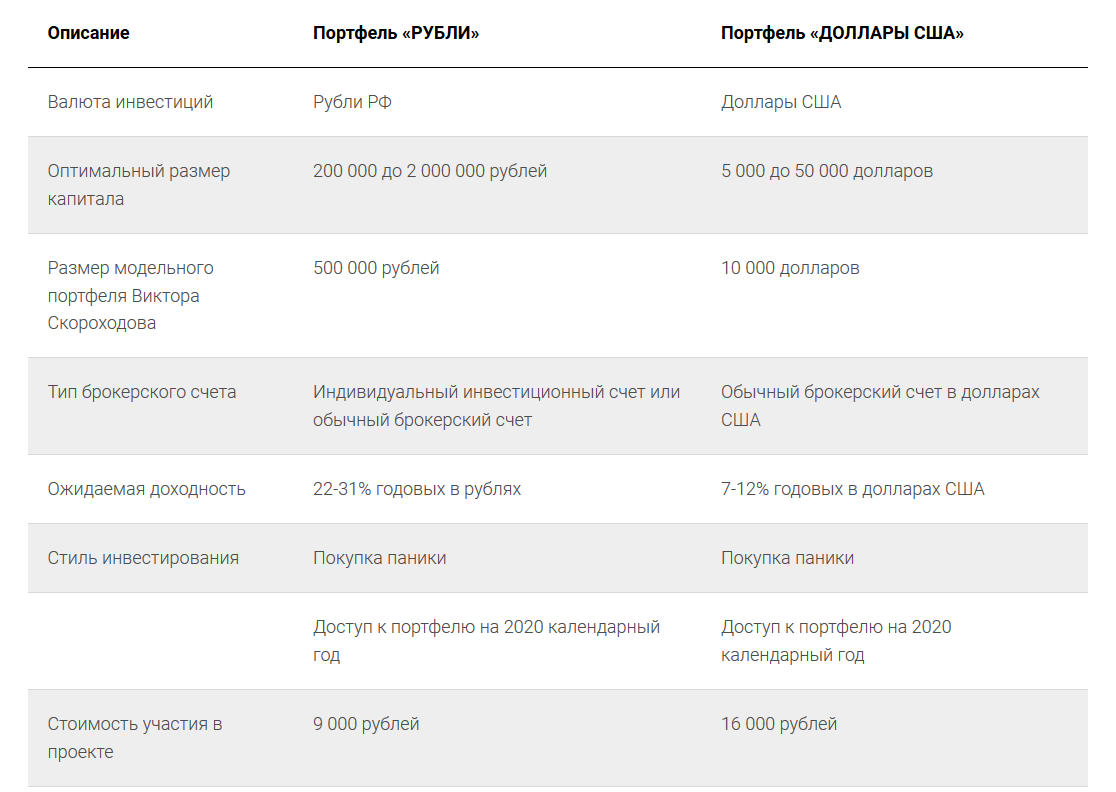Click the "7-12% годовых в долларах США" value
This screenshot has height=792, width=1116.
(x=852, y=489)
